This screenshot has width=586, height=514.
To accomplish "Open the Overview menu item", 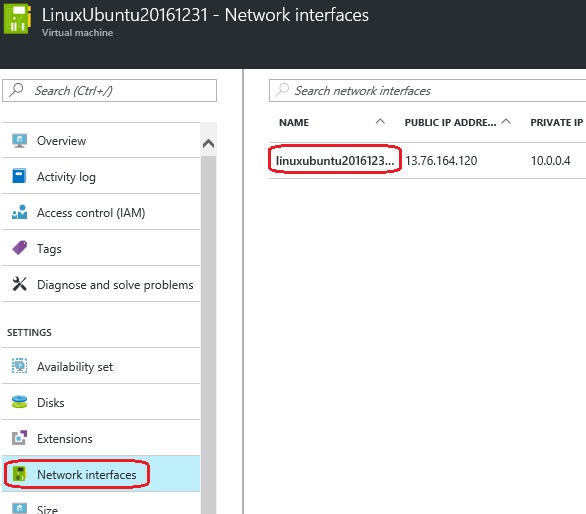I will click(x=101, y=141).
